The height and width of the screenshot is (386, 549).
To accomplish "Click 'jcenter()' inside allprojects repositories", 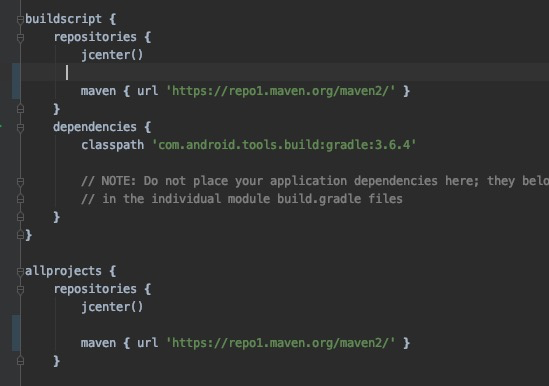I will pos(112,307).
